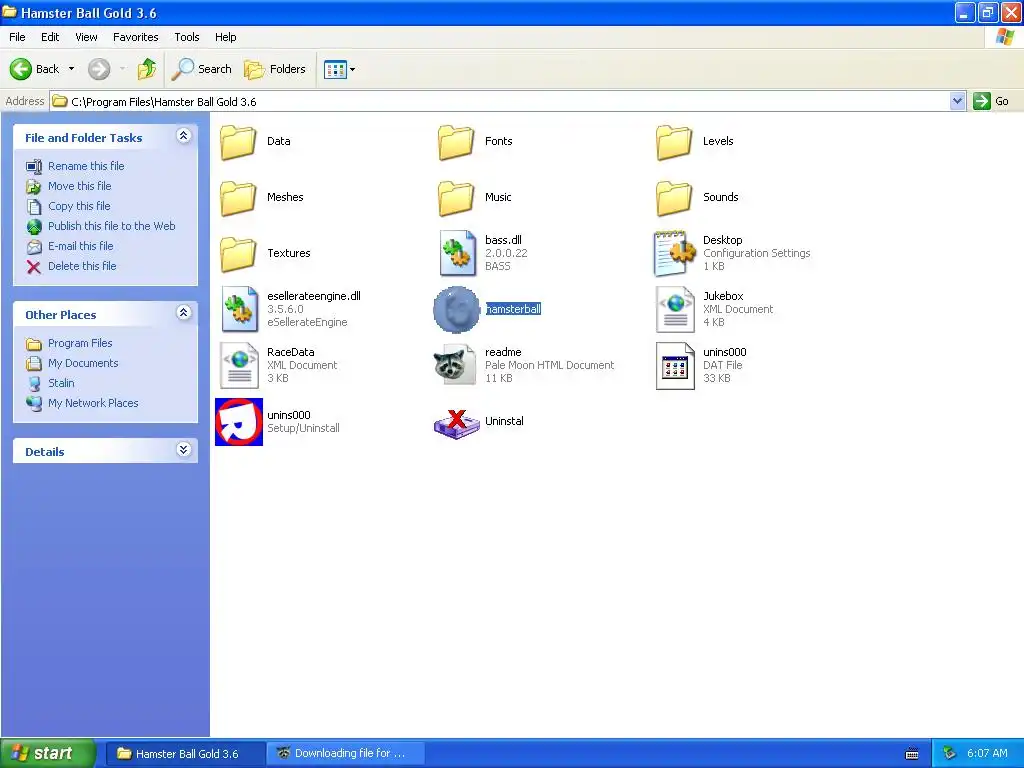Open Back history dropdown arrow
This screenshot has width=1024, height=768.
[71, 69]
